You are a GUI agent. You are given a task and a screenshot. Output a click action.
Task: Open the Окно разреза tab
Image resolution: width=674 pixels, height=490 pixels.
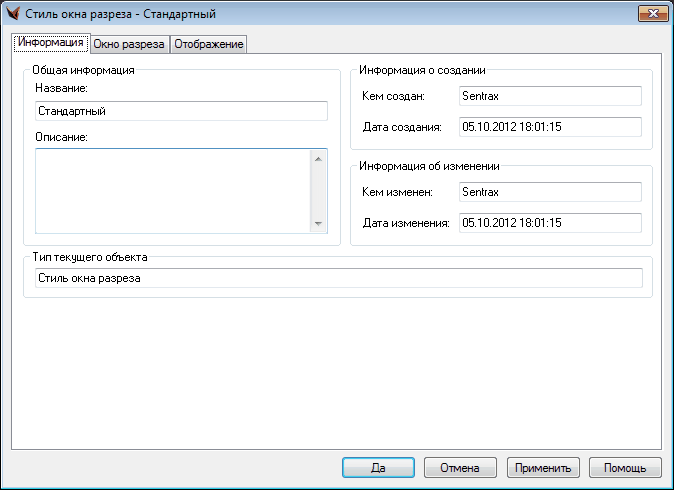pyautogui.click(x=129, y=44)
